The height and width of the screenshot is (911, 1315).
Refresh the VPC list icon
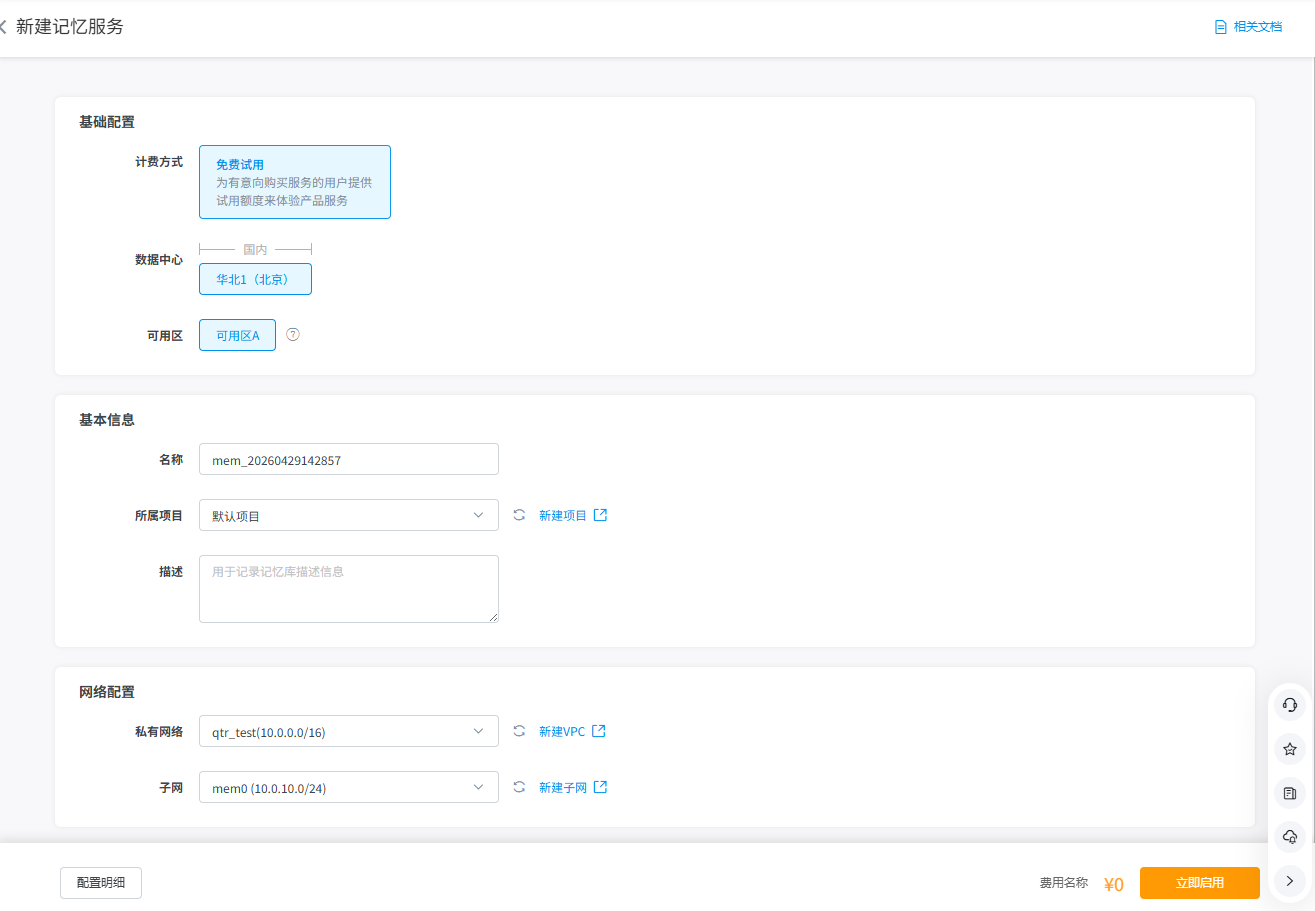[519, 731]
